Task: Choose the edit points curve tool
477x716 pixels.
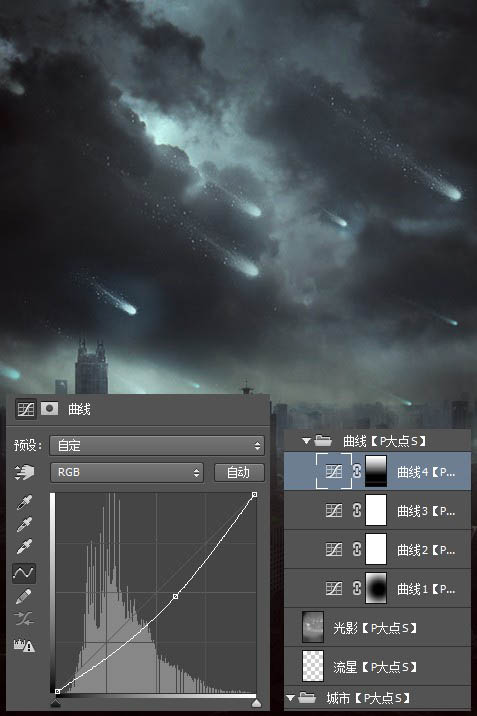Action: coord(24,573)
